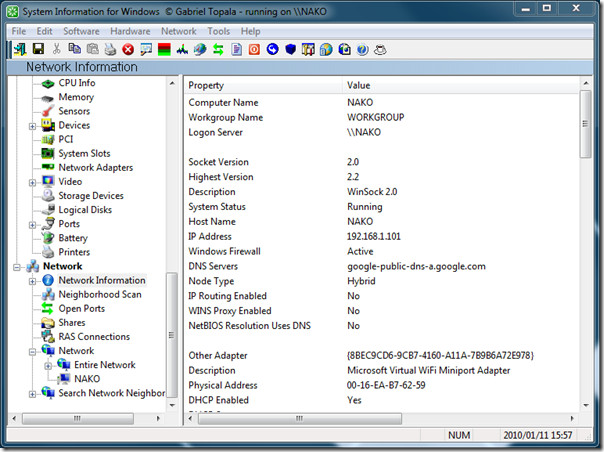Open the Software menu
This screenshot has height=452, width=604.
click(x=81, y=31)
